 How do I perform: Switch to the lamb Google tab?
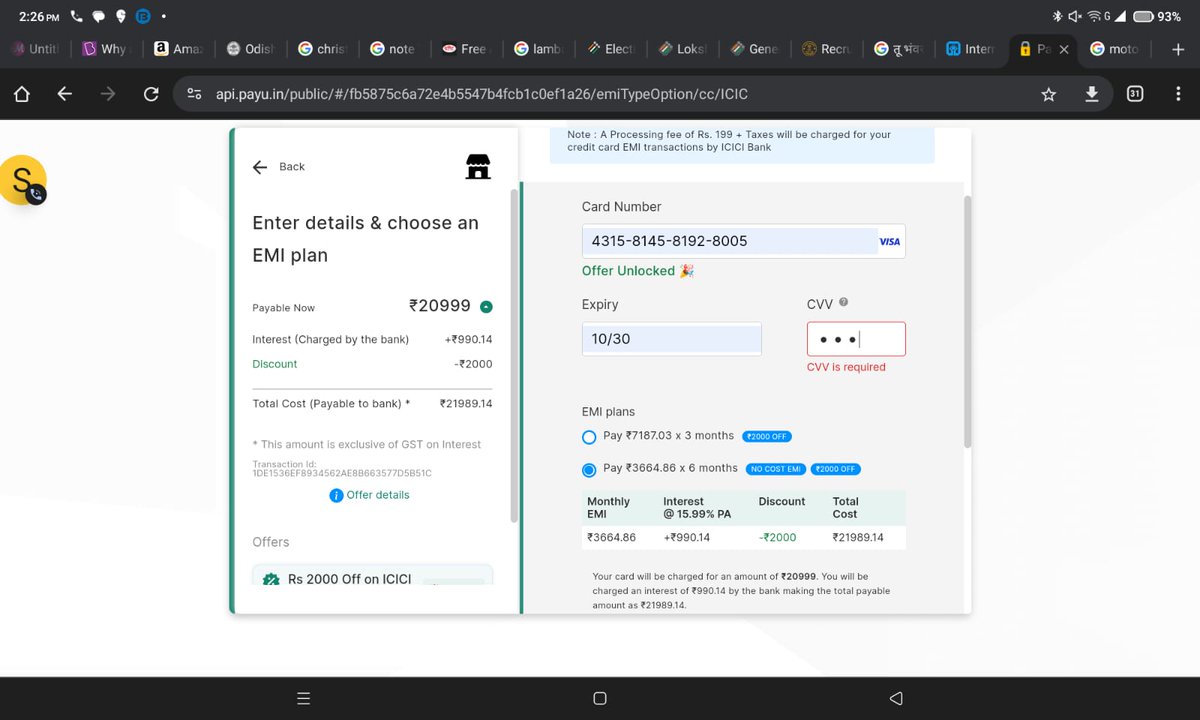(540, 48)
